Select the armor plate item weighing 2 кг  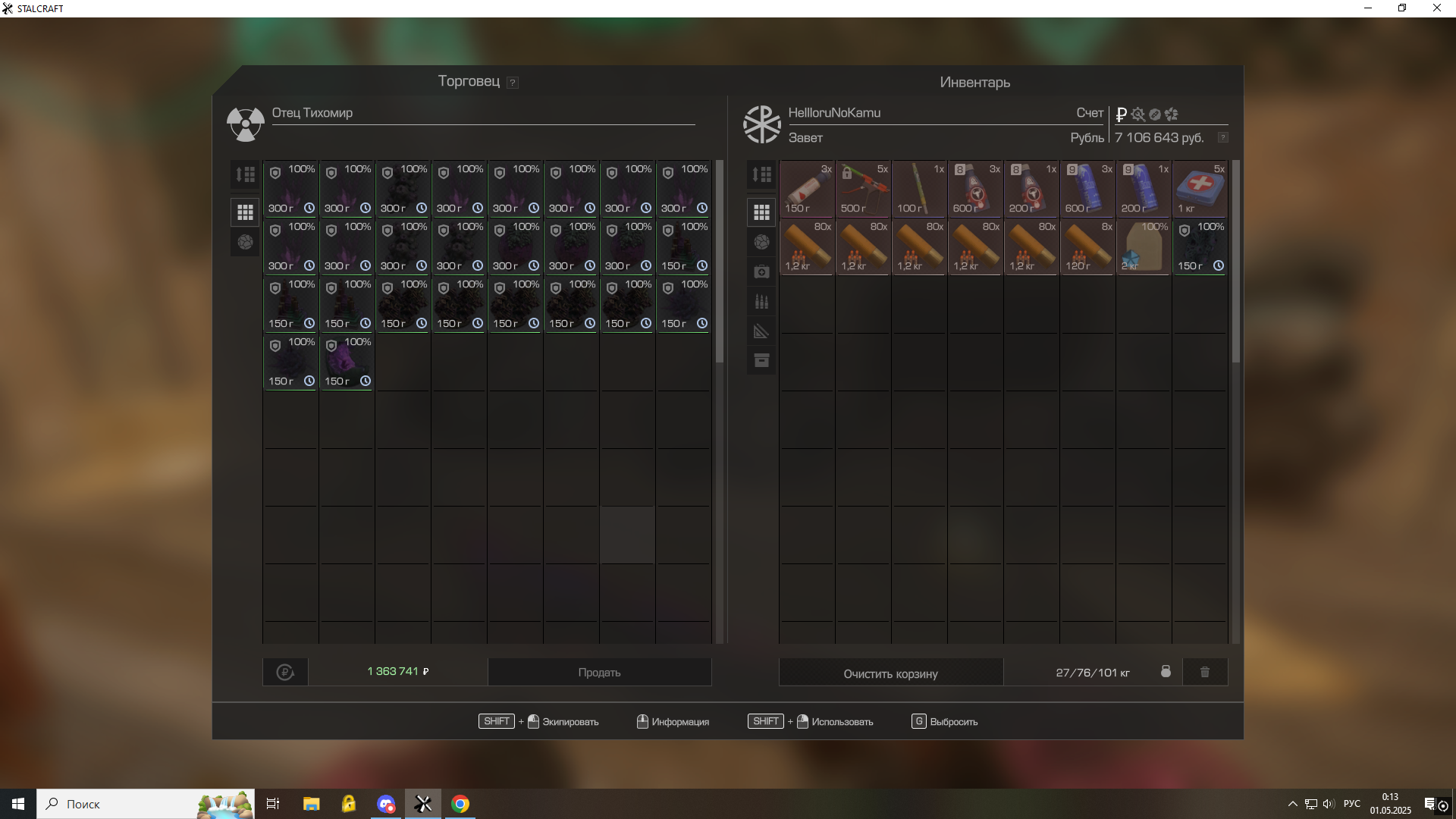click(x=1144, y=246)
